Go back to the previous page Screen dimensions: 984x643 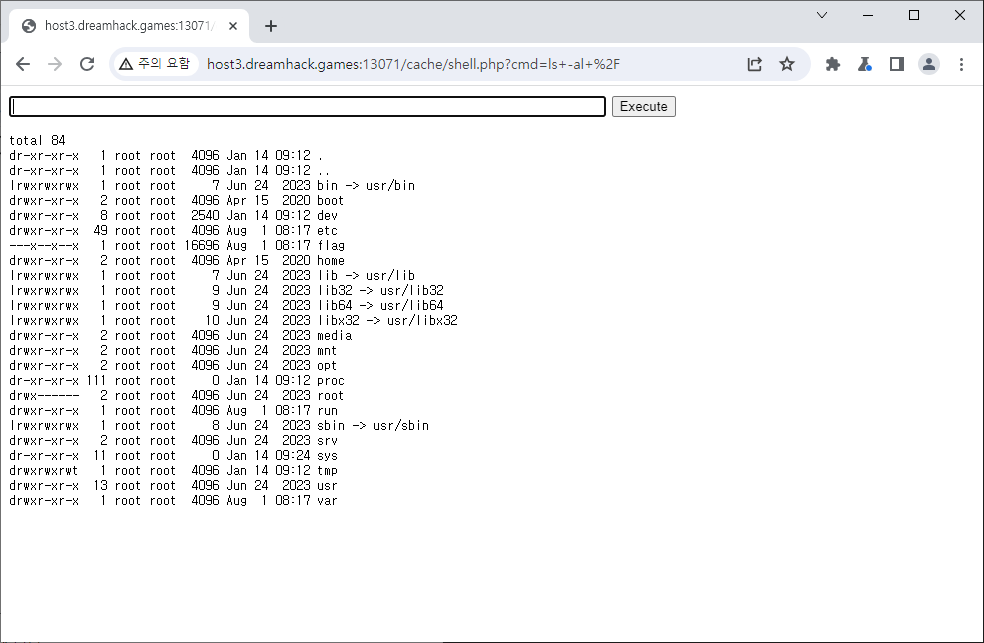pos(23,64)
